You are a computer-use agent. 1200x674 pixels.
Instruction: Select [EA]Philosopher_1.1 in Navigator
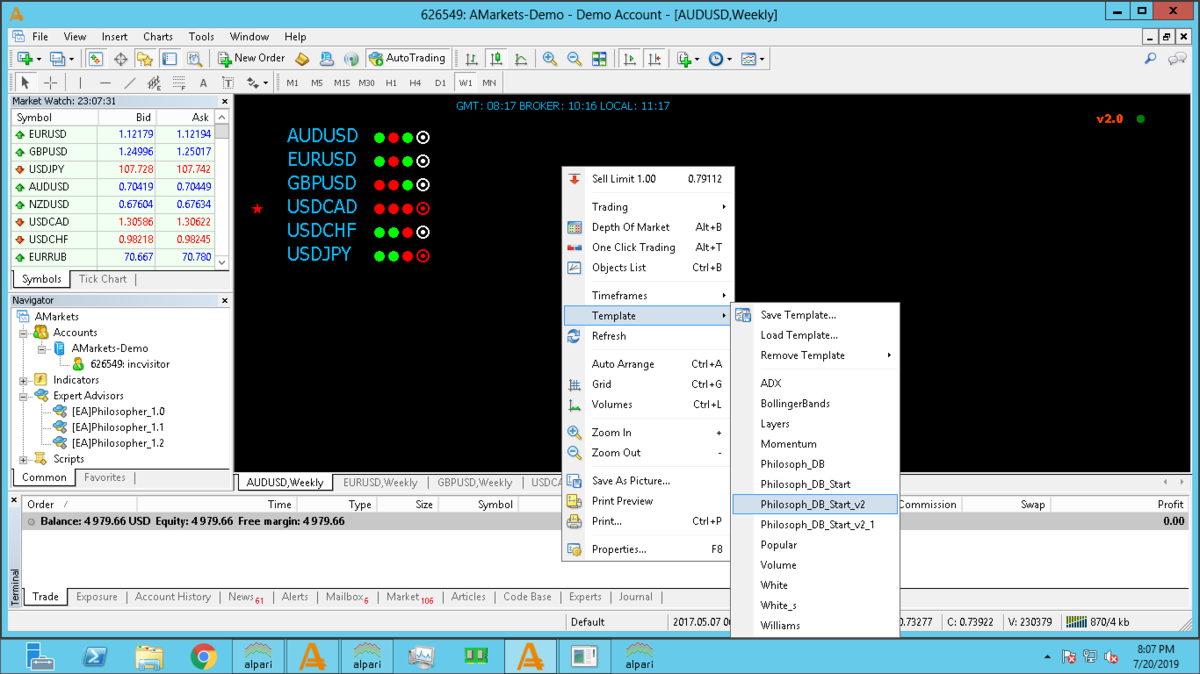118,427
